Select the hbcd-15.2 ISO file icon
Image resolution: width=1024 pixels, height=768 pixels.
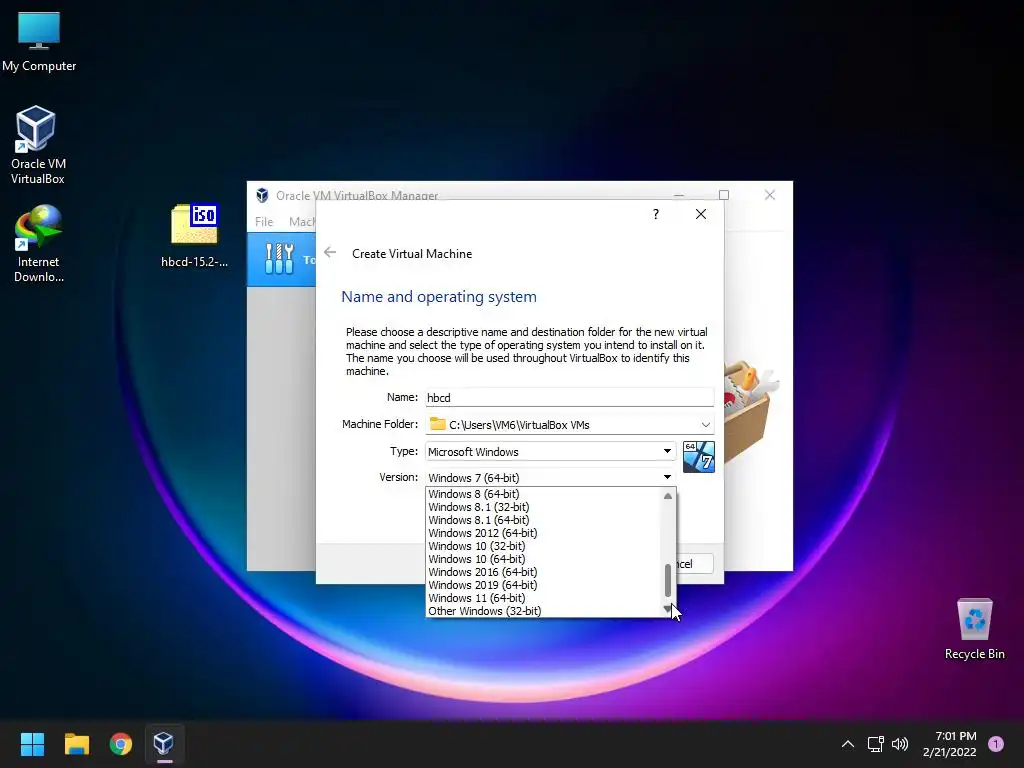tap(194, 236)
